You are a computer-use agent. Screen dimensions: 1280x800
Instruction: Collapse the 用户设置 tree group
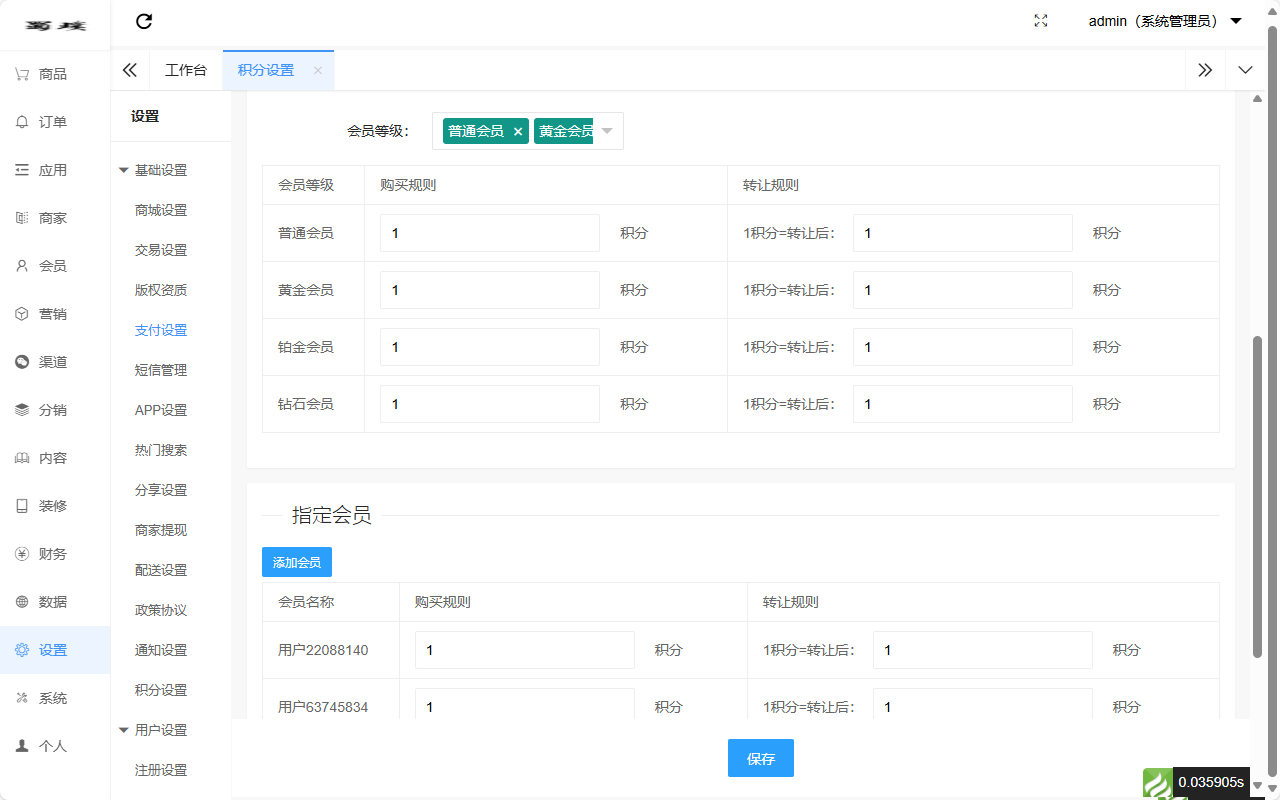(x=124, y=730)
